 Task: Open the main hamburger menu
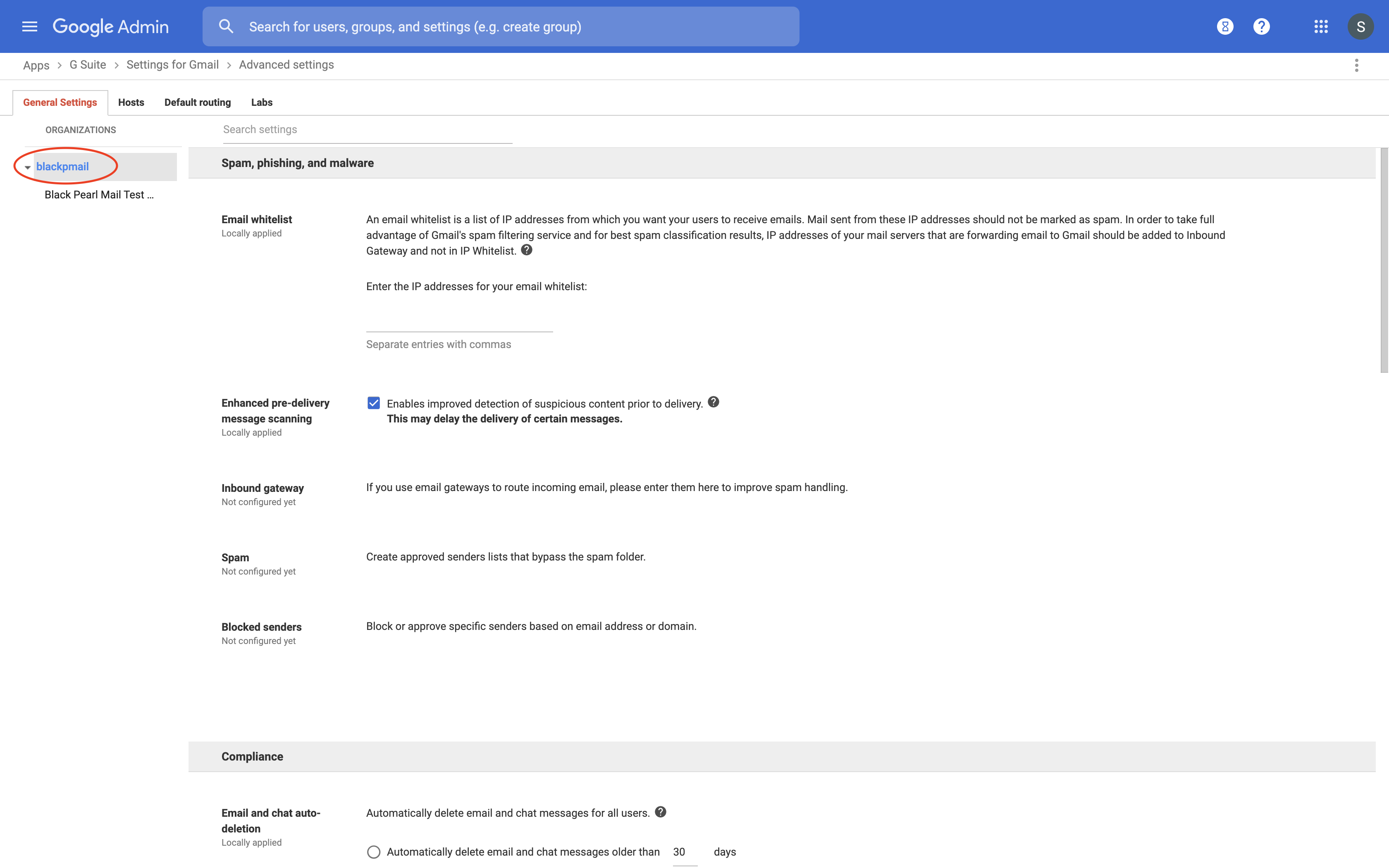pos(29,26)
